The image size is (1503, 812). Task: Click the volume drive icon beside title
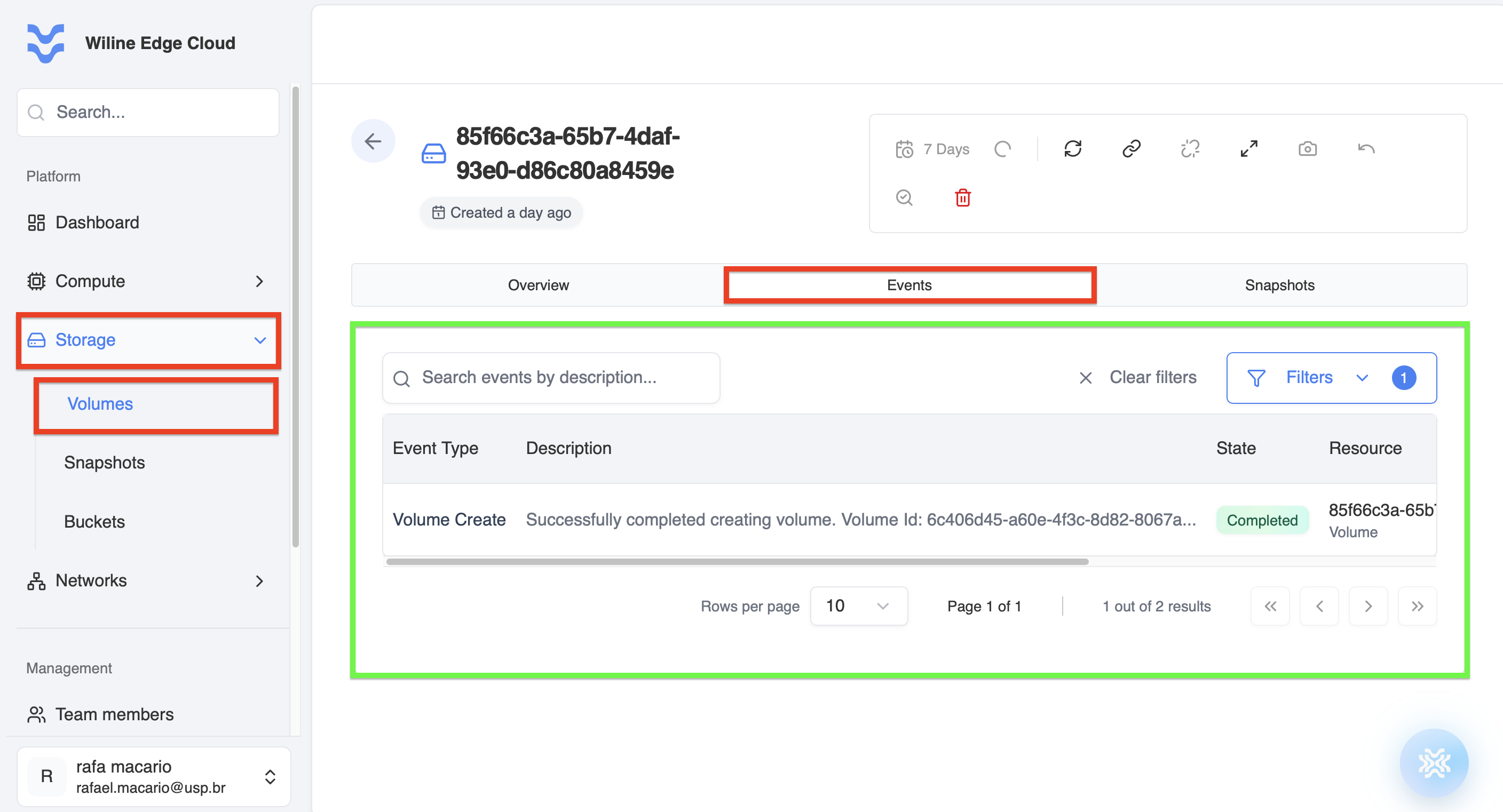[433, 154]
